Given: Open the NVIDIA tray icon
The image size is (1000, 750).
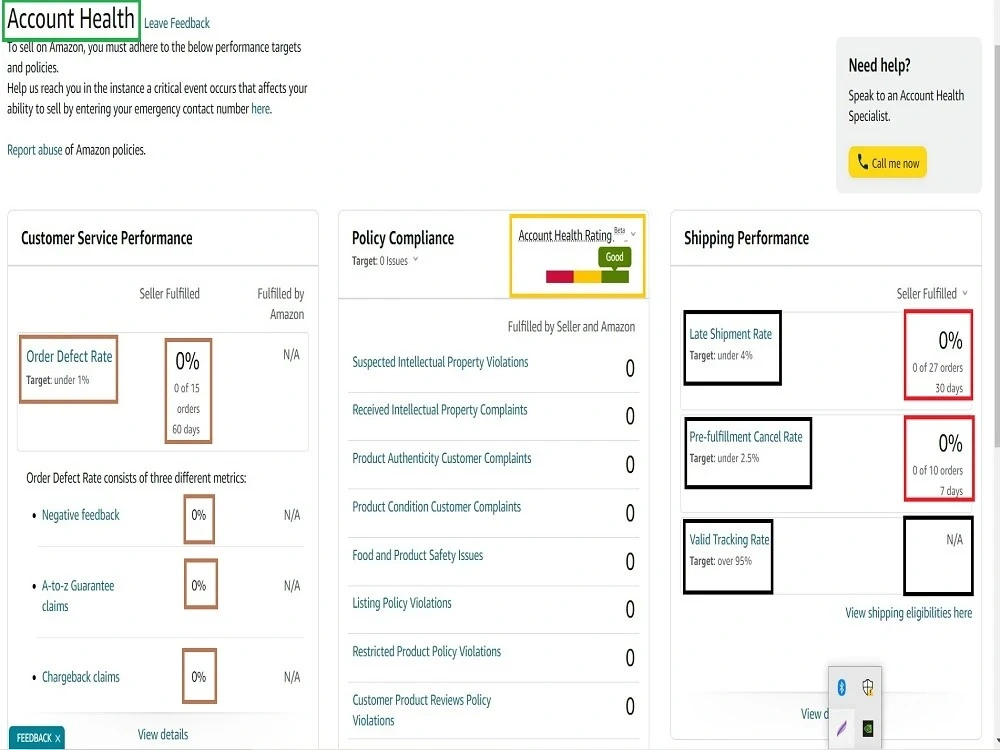Looking at the screenshot, I should pos(867,728).
